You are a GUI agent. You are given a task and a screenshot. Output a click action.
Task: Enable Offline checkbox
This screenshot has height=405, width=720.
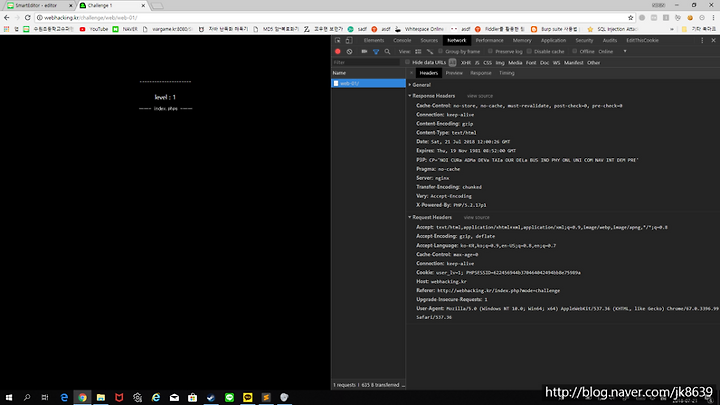pos(574,51)
